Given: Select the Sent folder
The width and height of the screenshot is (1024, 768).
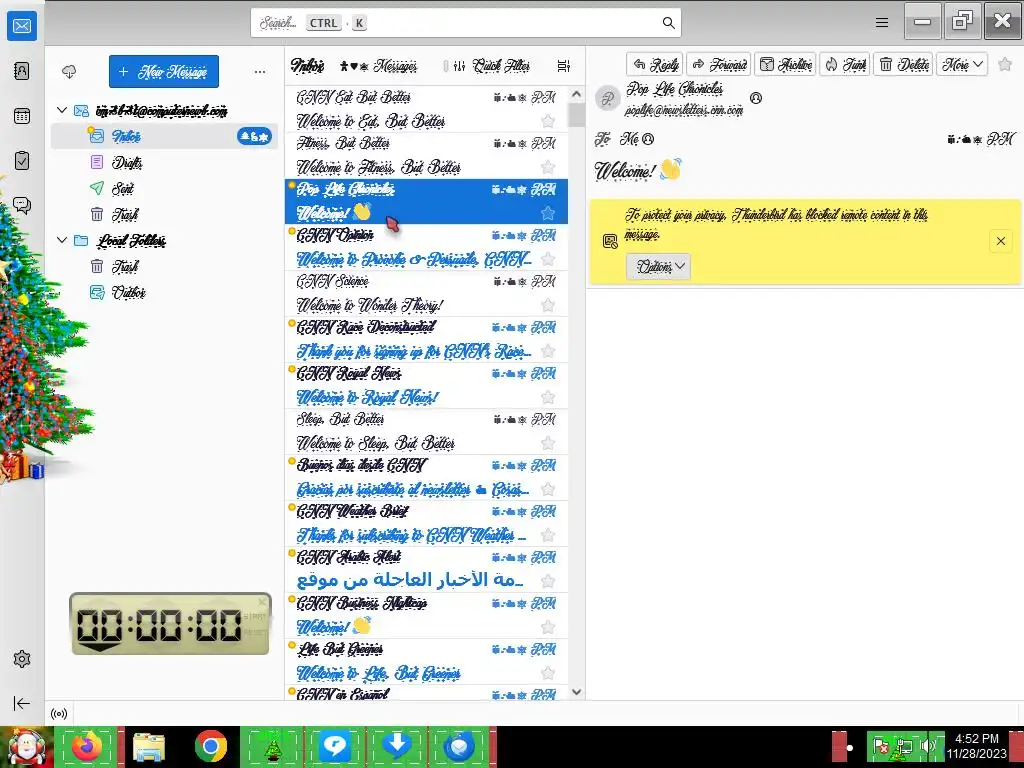Looking at the screenshot, I should tap(165, 188).
